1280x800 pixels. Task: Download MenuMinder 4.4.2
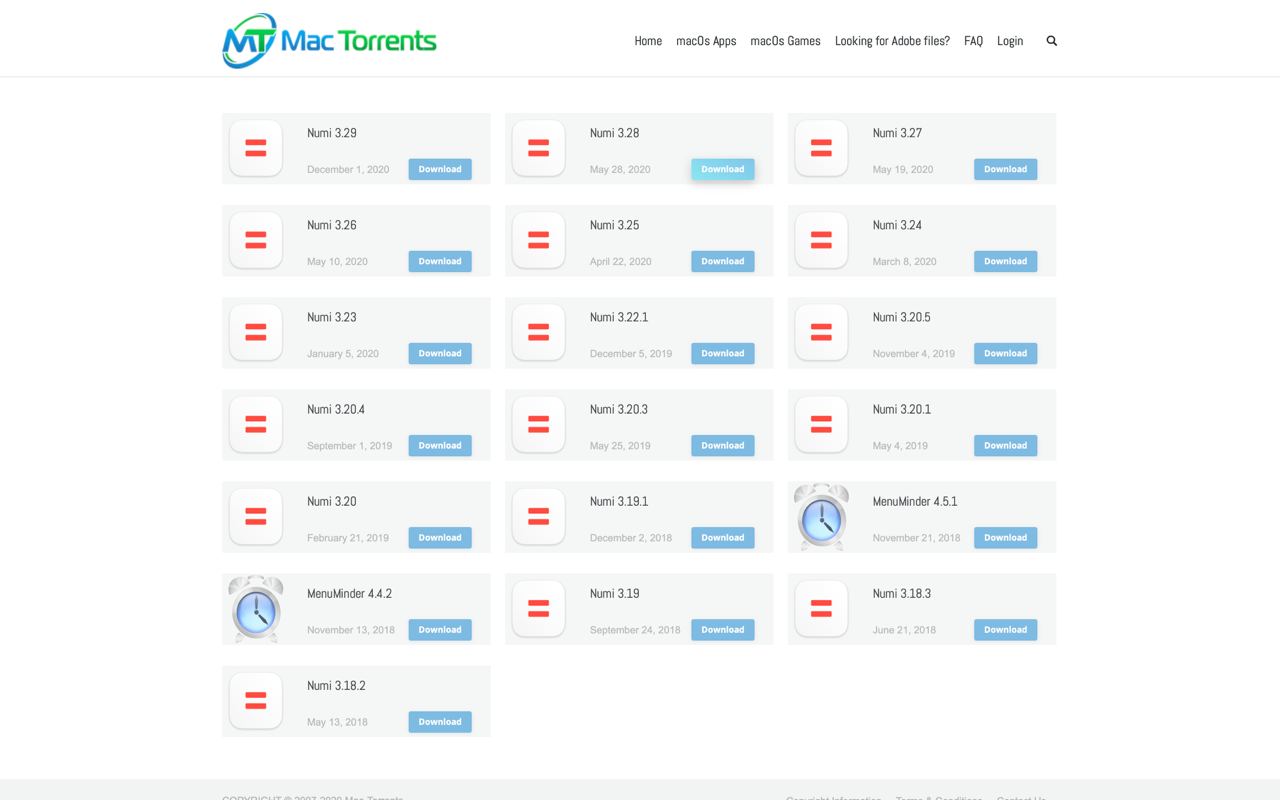tap(440, 629)
